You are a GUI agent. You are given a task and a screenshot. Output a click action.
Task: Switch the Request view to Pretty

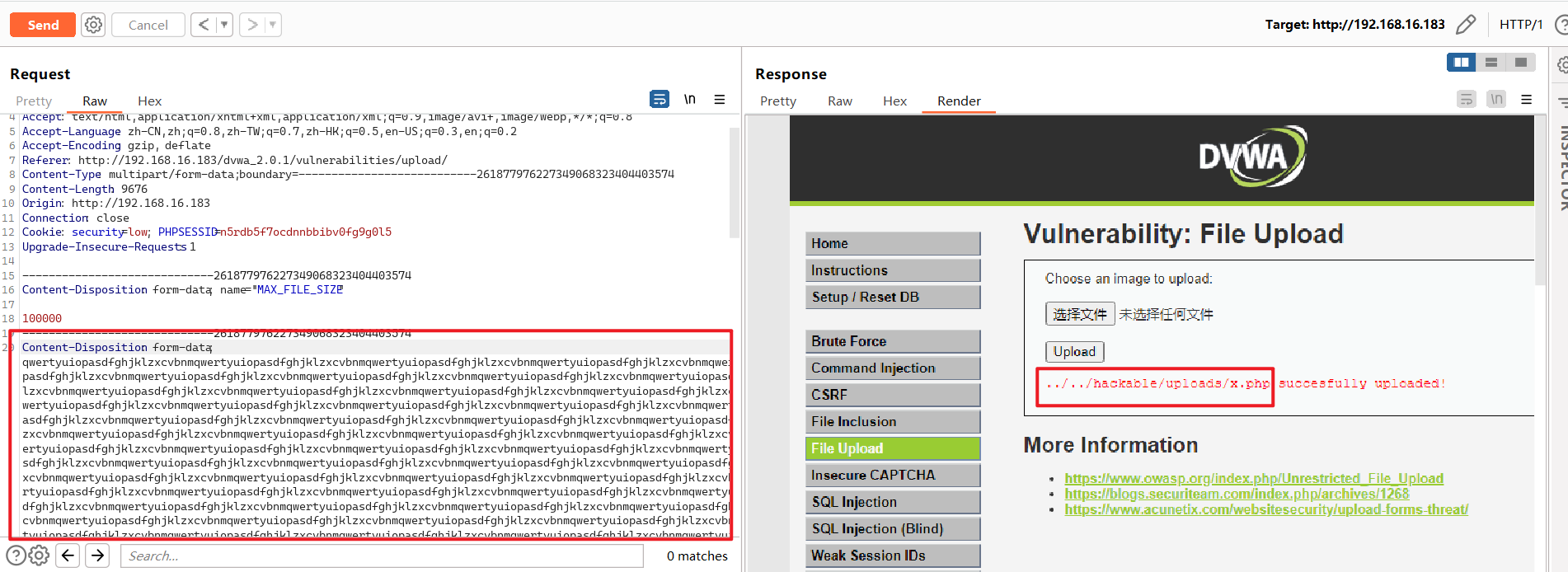(34, 101)
